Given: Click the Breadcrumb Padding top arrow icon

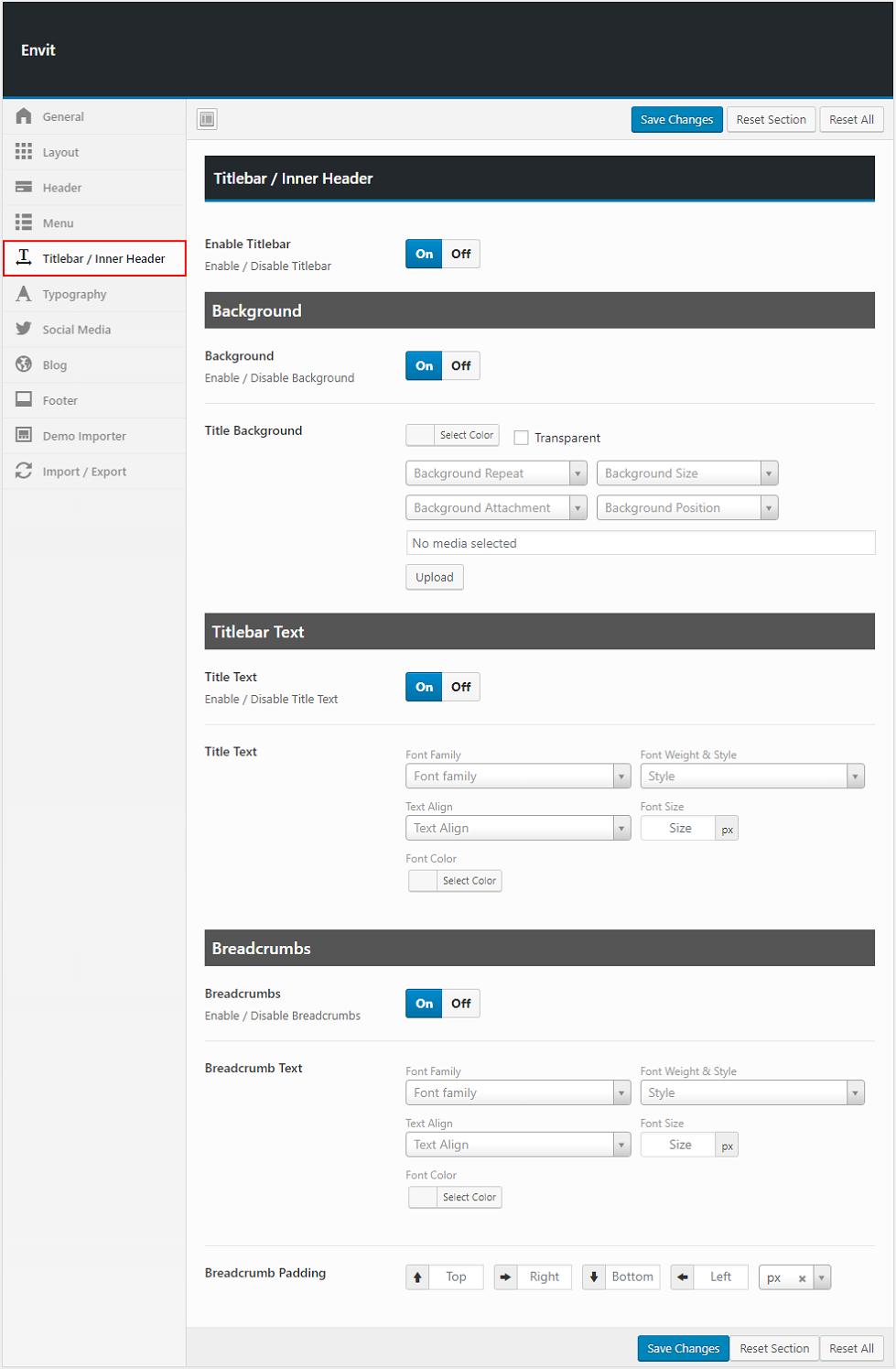Looking at the screenshot, I should click(418, 1277).
